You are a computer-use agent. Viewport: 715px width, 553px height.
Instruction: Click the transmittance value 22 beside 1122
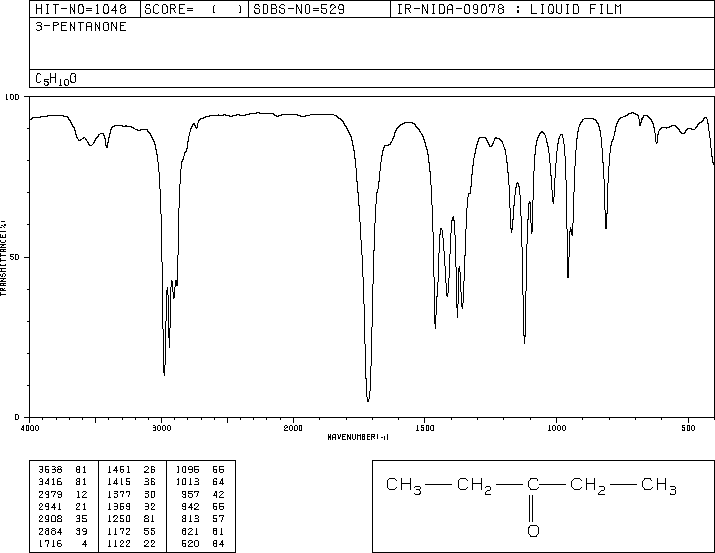click(150, 543)
